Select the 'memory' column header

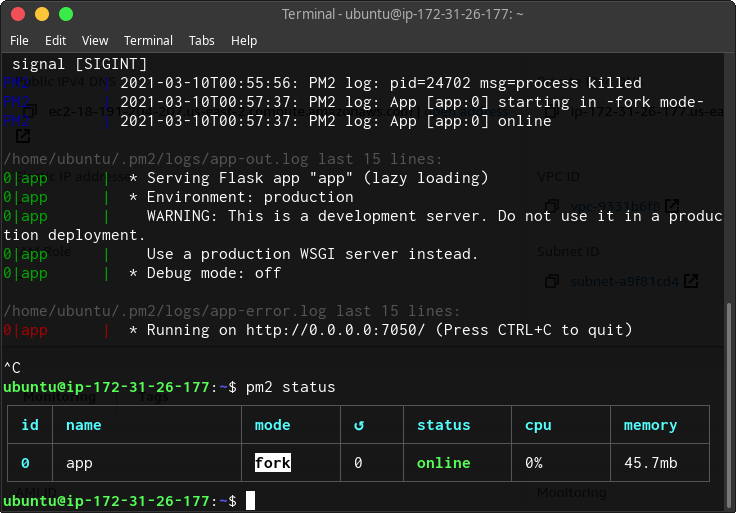point(650,425)
